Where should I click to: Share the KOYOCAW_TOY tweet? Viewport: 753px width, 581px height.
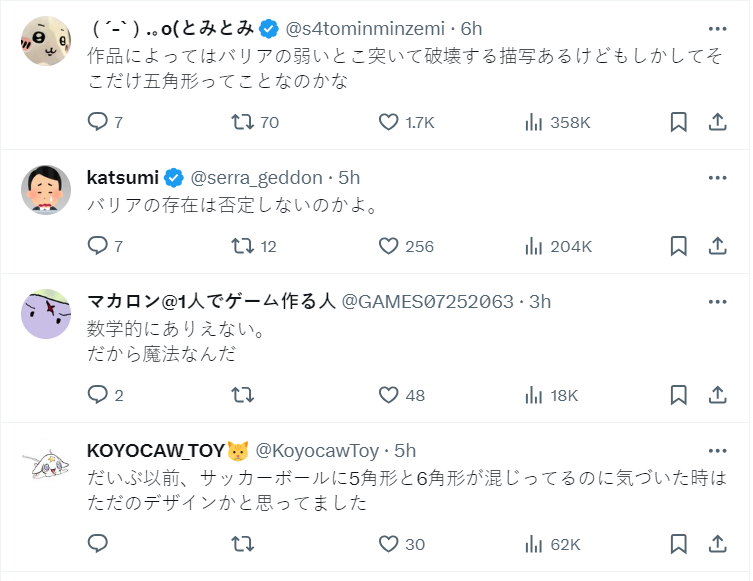coord(717,544)
